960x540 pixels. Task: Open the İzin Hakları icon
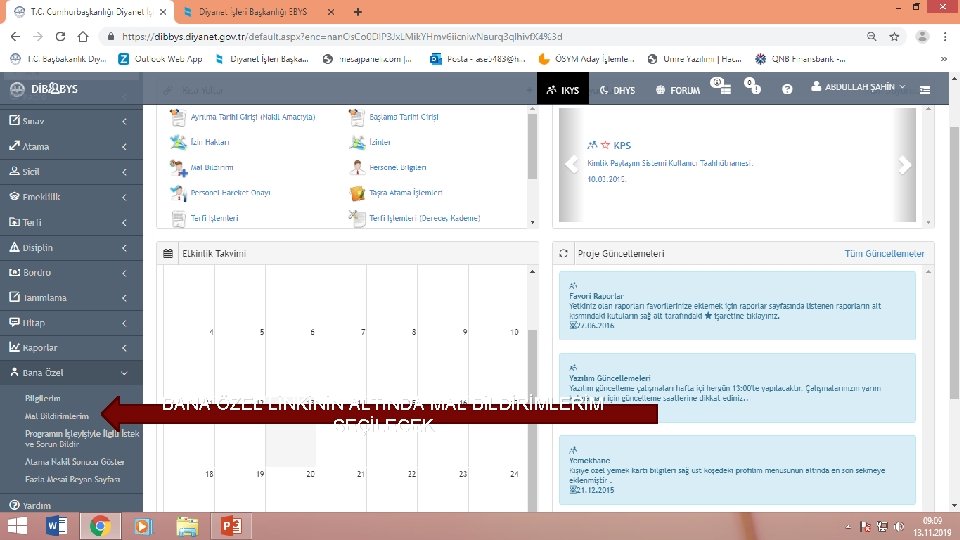[178, 142]
